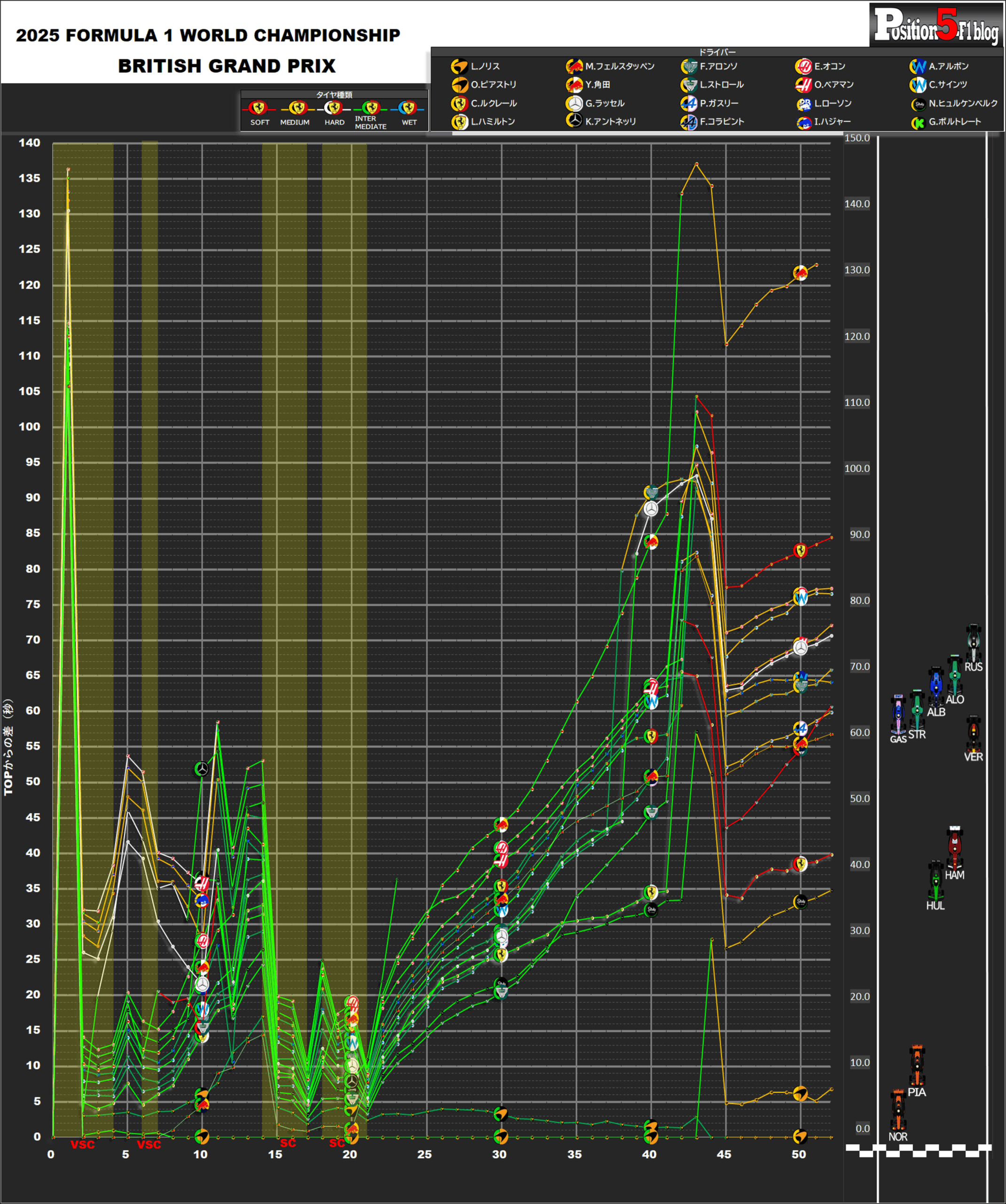The width and height of the screenshot is (1006, 1204).
Task: Click the P.ガスリー Alpine legend icon
Action: tap(688, 104)
